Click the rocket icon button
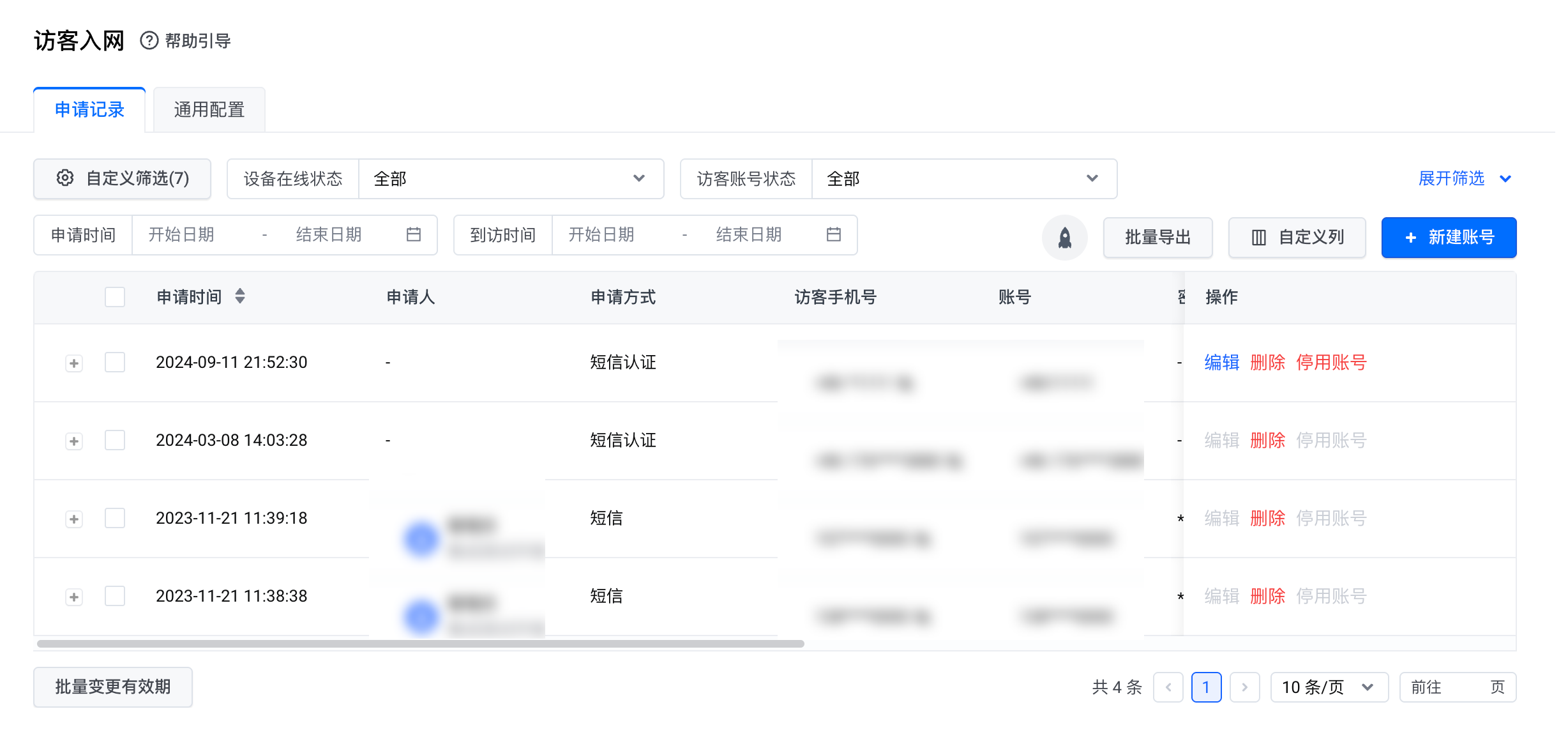1568x746 pixels. (1064, 238)
